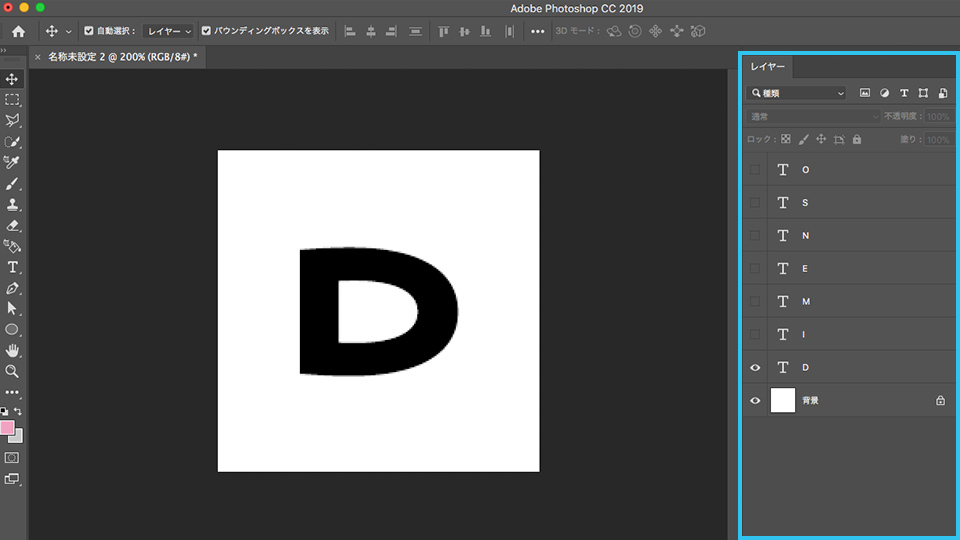Lock all layer attributes
This screenshot has width=960, height=540.
857,140
